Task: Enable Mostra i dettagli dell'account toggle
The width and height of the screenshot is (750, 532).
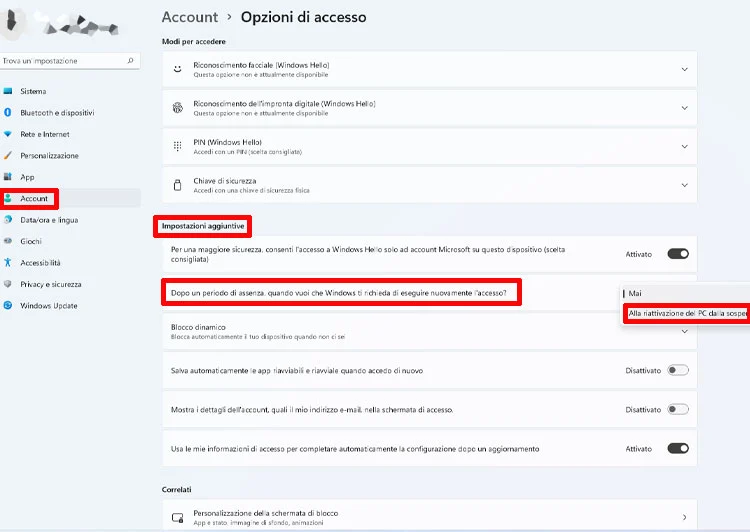Action: point(678,410)
